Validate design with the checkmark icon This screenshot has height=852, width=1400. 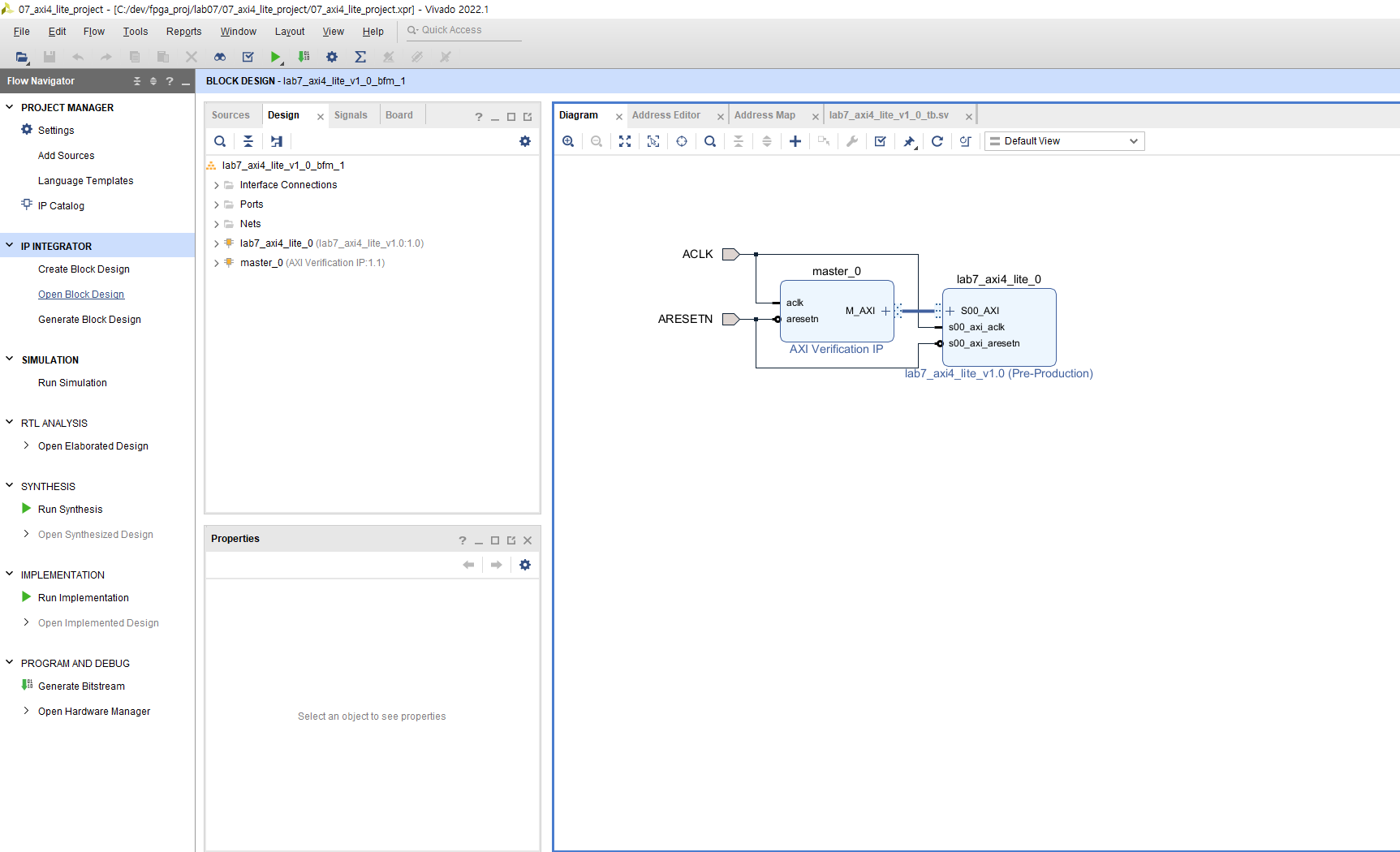[881, 141]
